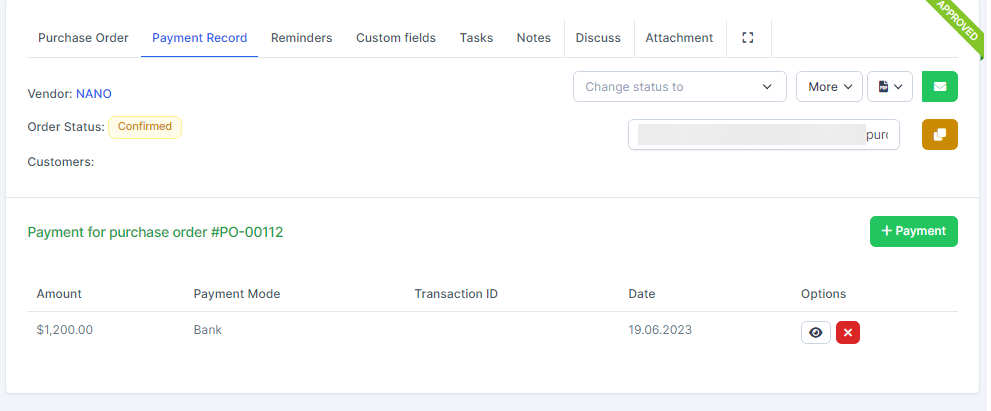Open the More dropdown menu
This screenshot has height=411, width=991.
[x=829, y=87]
